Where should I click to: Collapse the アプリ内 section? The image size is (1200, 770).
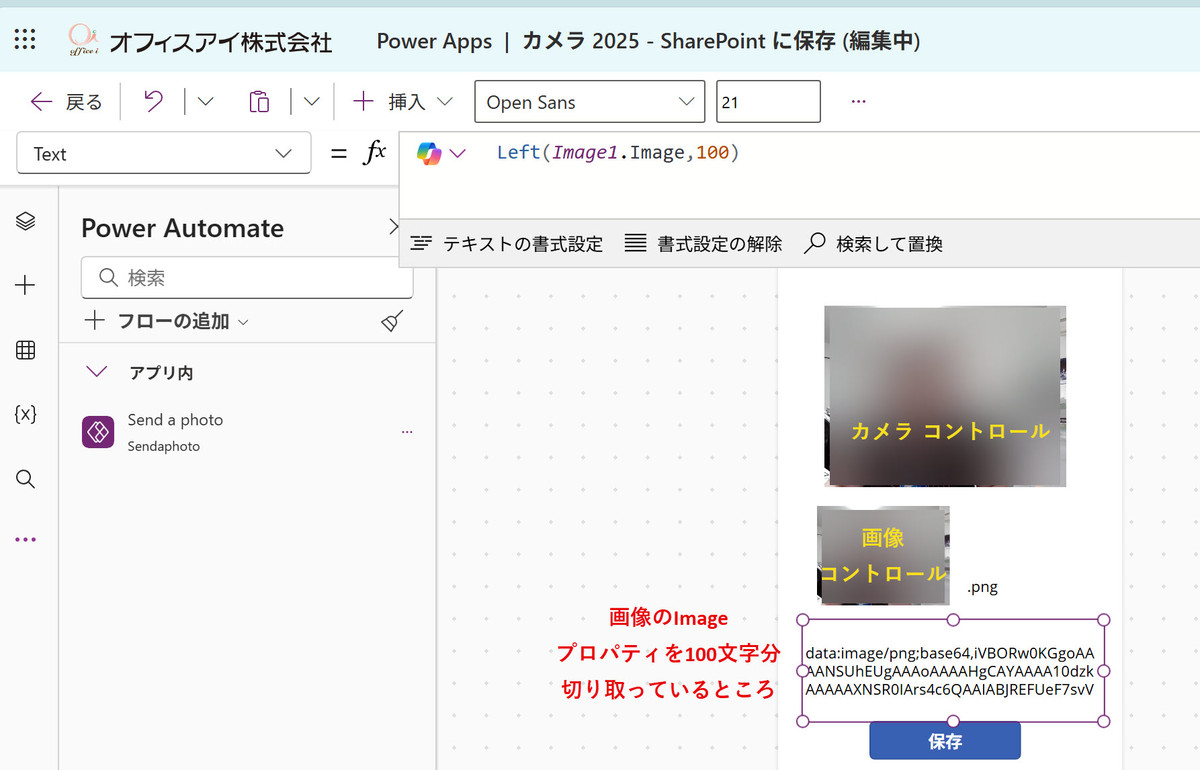tap(97, 372)
